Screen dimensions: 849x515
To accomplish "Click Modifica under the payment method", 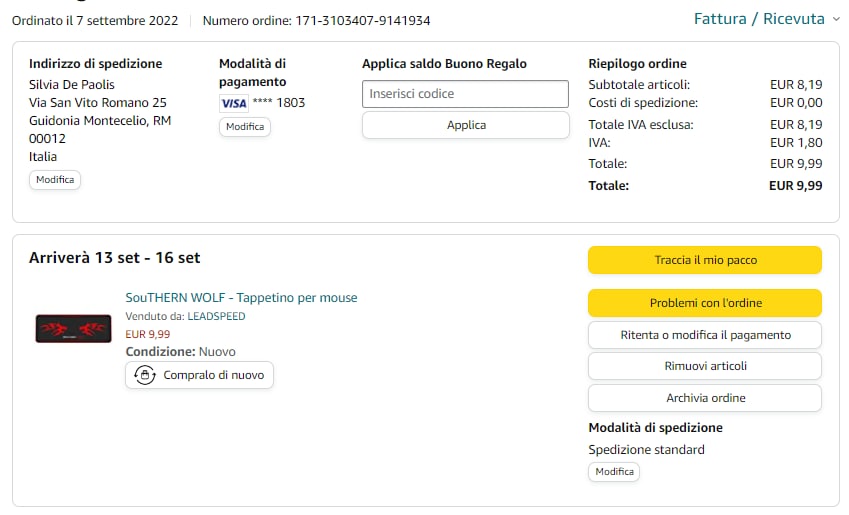I will 245,127.
